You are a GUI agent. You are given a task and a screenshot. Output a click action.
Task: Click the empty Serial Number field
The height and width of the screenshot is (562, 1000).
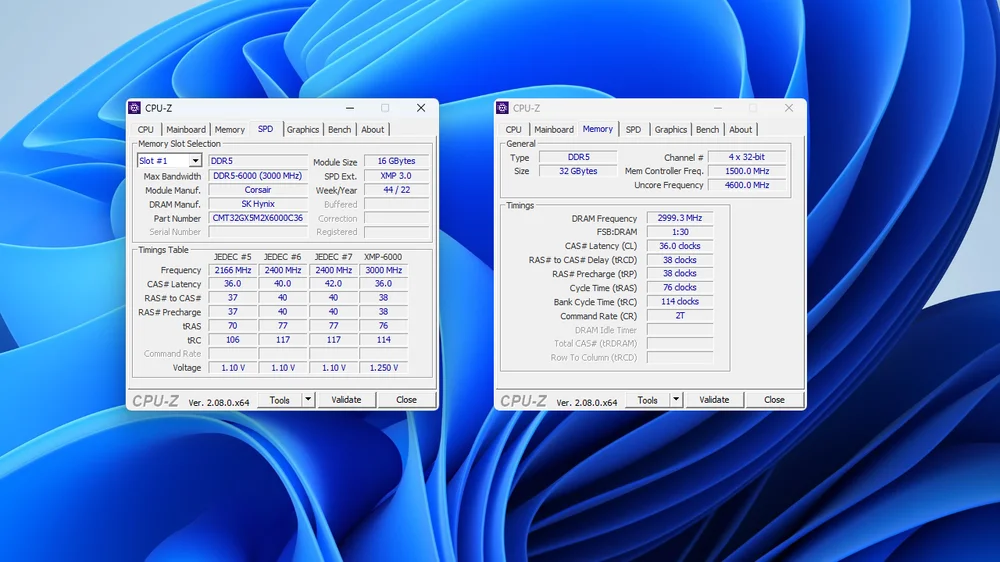pyautogui.click(x=258, y=232)
